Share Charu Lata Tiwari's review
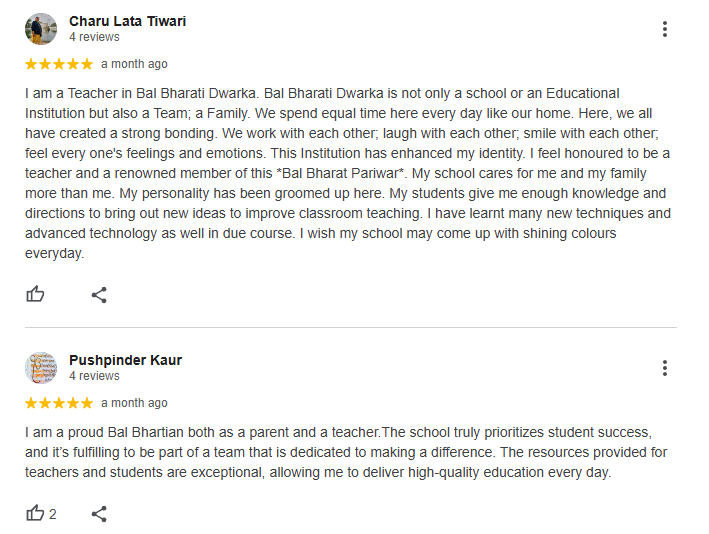 pyautogui.click(x=99, y=295)
